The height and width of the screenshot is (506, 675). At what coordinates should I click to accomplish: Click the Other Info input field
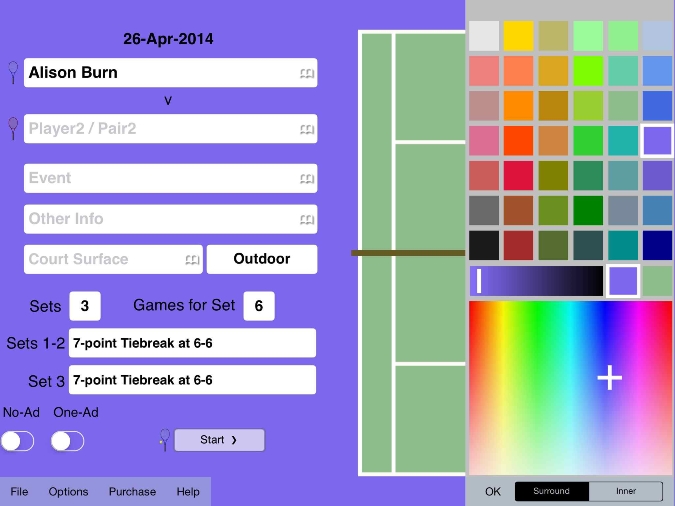click(170, 219)
